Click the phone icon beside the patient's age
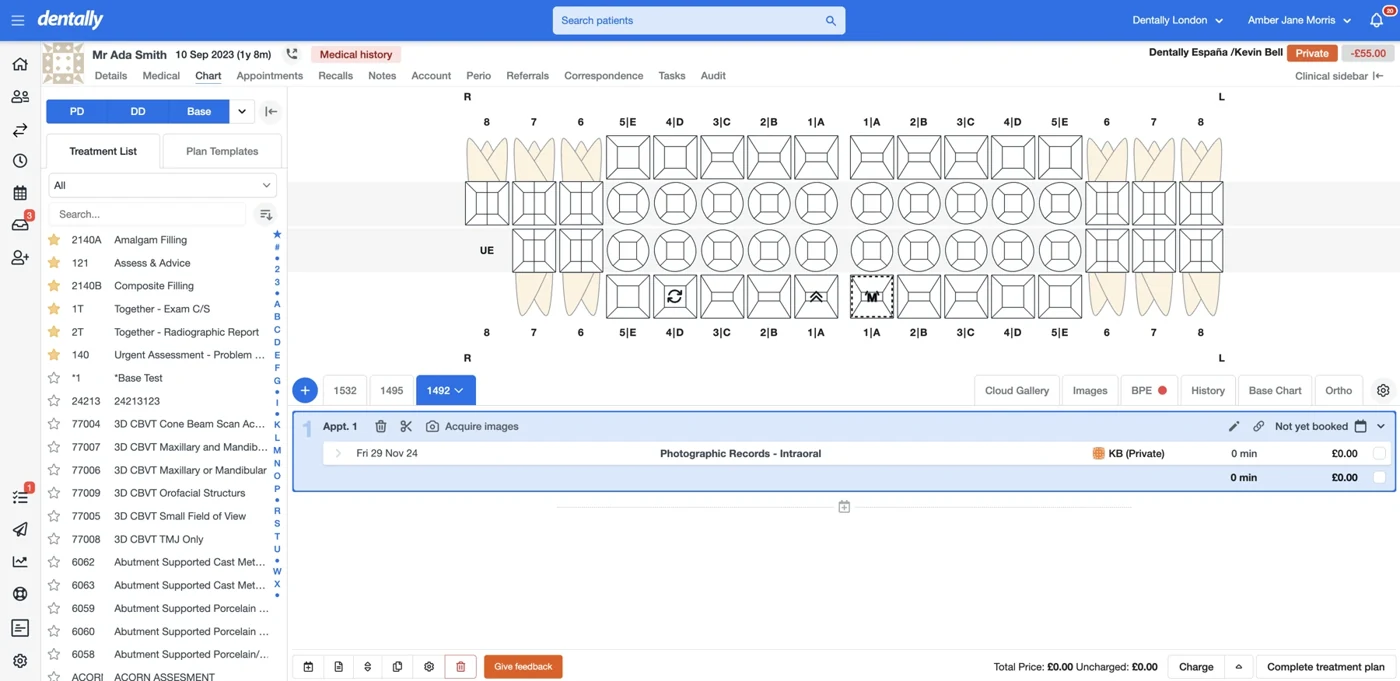Image resolution: width=1400 pixels, height=681 pixels. click(x=292, y=54)
